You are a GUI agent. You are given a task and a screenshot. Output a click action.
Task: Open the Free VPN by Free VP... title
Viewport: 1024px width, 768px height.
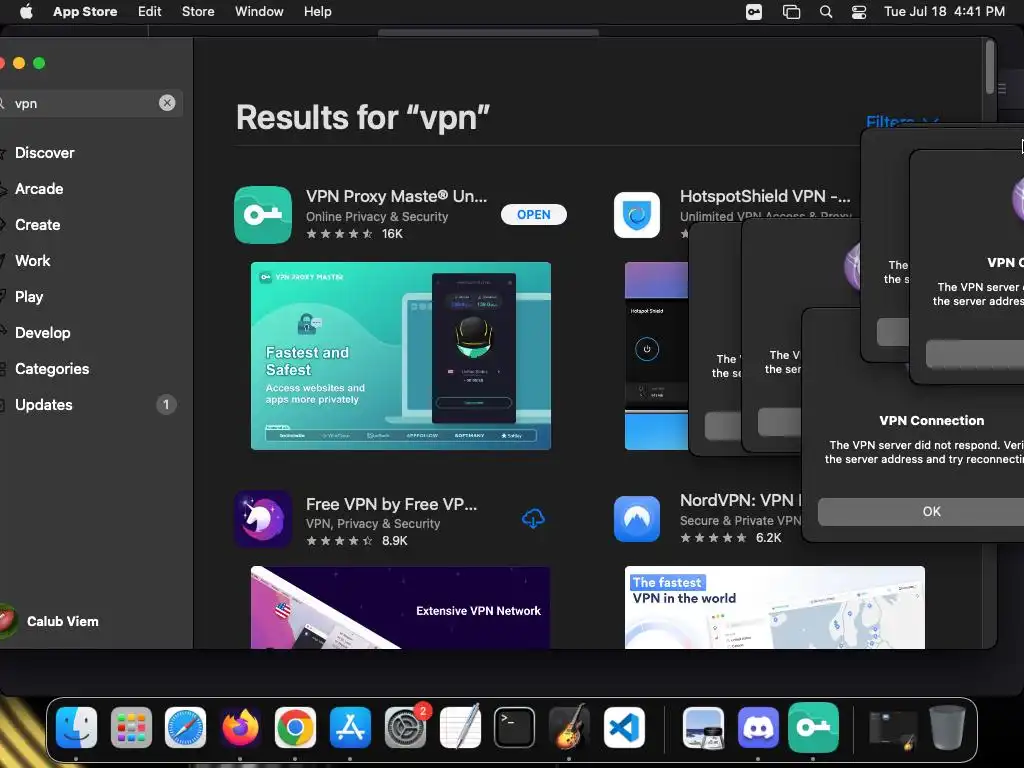tap(392, 504)
